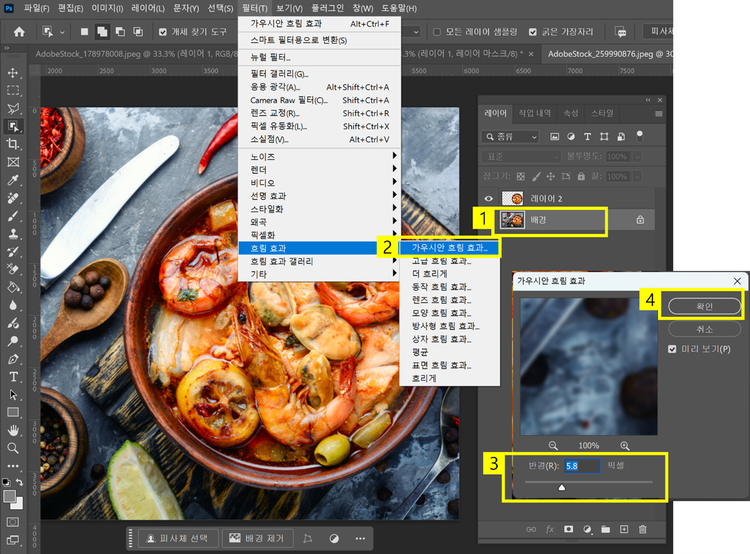This screenshot has height=554, width=750.
Task: Click the new group folder icon
Action: 606,529
